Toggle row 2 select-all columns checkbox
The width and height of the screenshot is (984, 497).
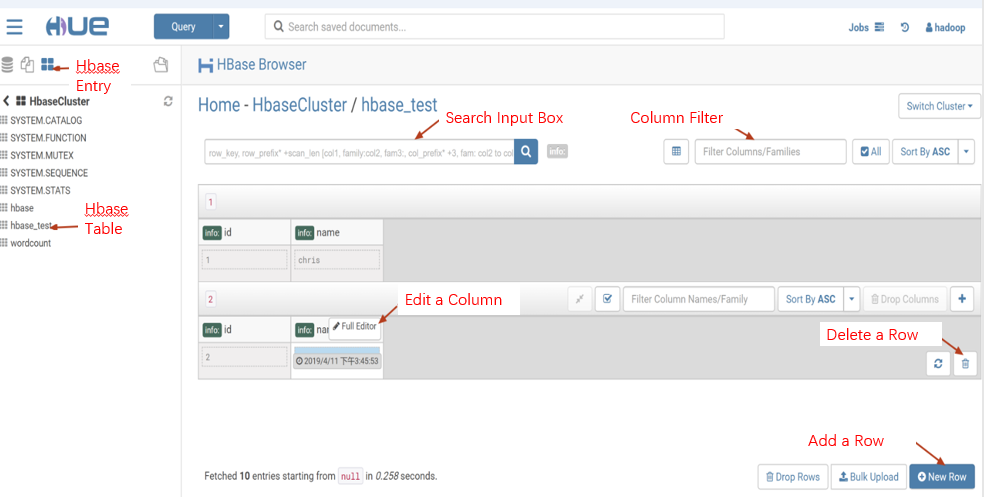[x=607, y=299]
